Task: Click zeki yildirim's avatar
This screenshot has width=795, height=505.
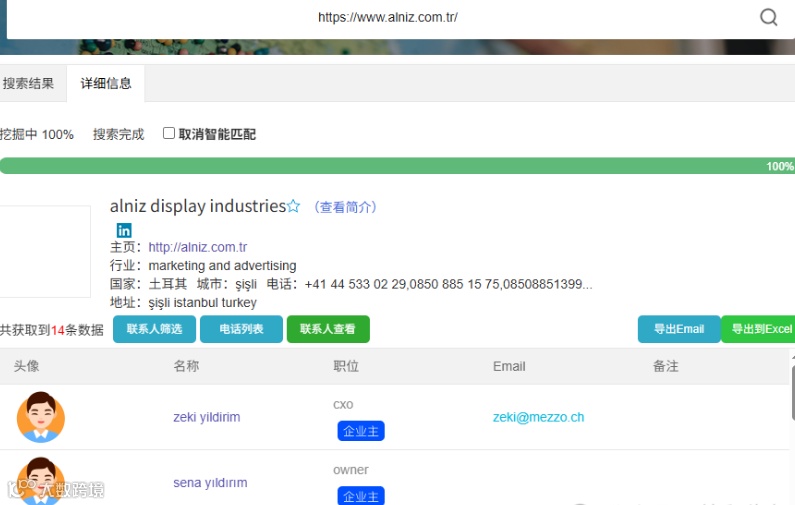Action: [41, 417]
